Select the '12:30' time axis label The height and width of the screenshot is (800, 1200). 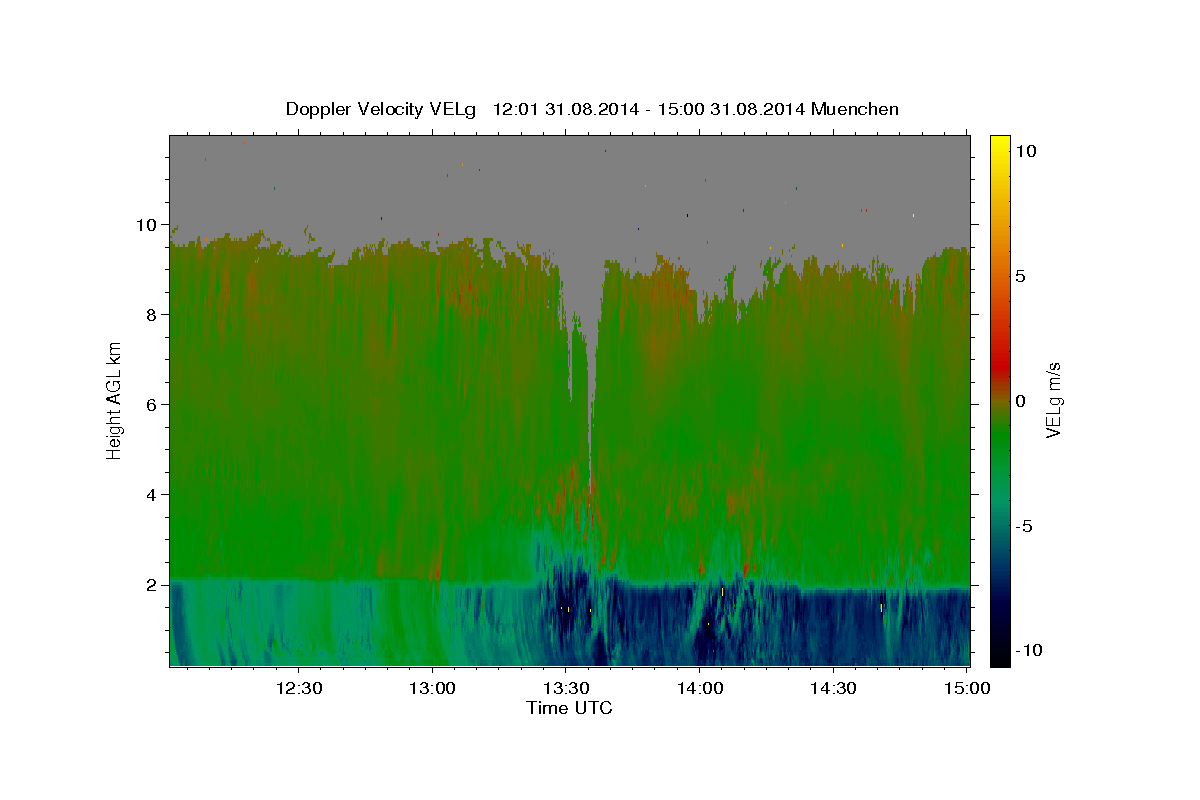298,688
